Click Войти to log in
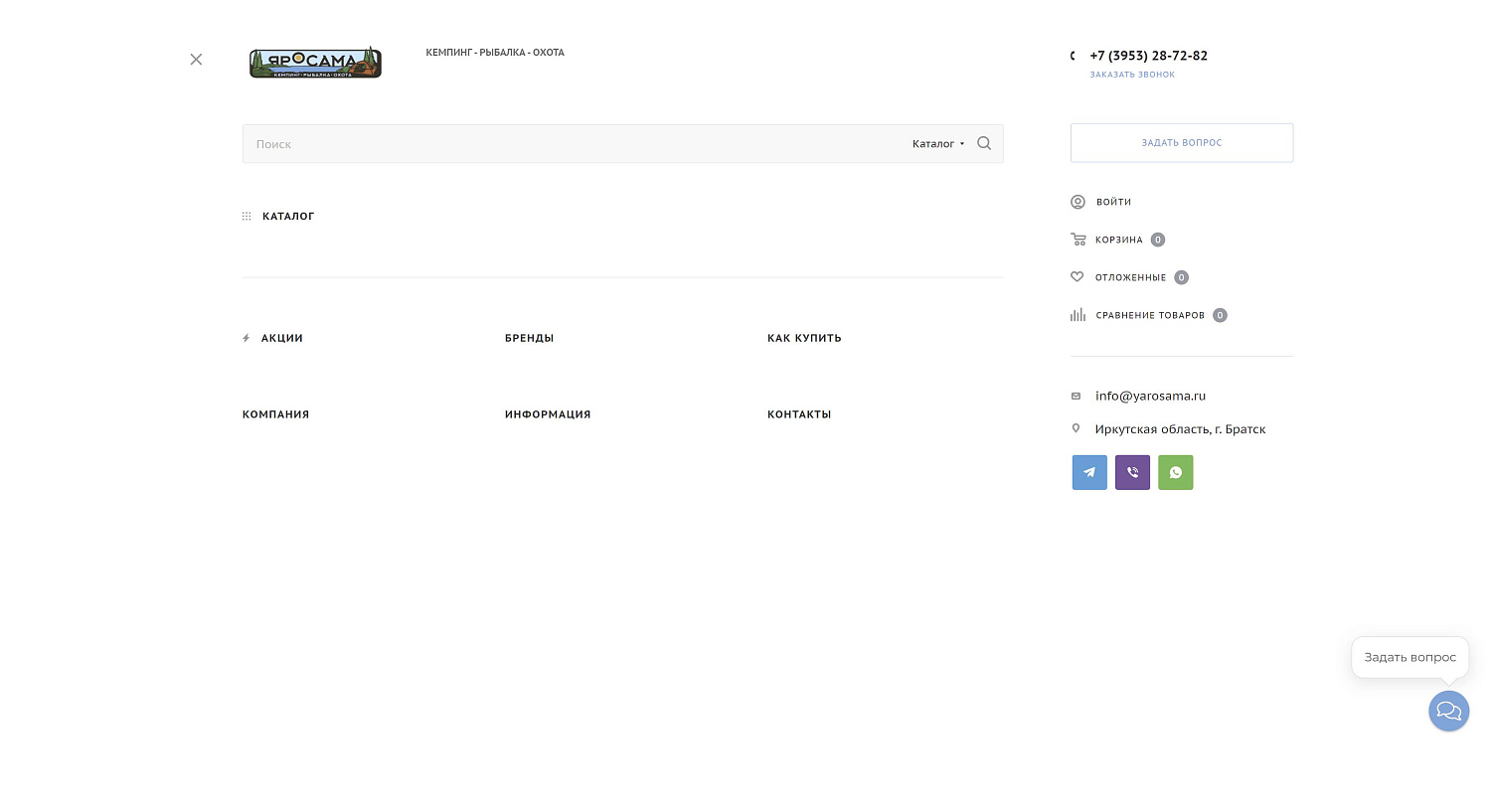This screenshot has height=812, width=1491. 1113,202
